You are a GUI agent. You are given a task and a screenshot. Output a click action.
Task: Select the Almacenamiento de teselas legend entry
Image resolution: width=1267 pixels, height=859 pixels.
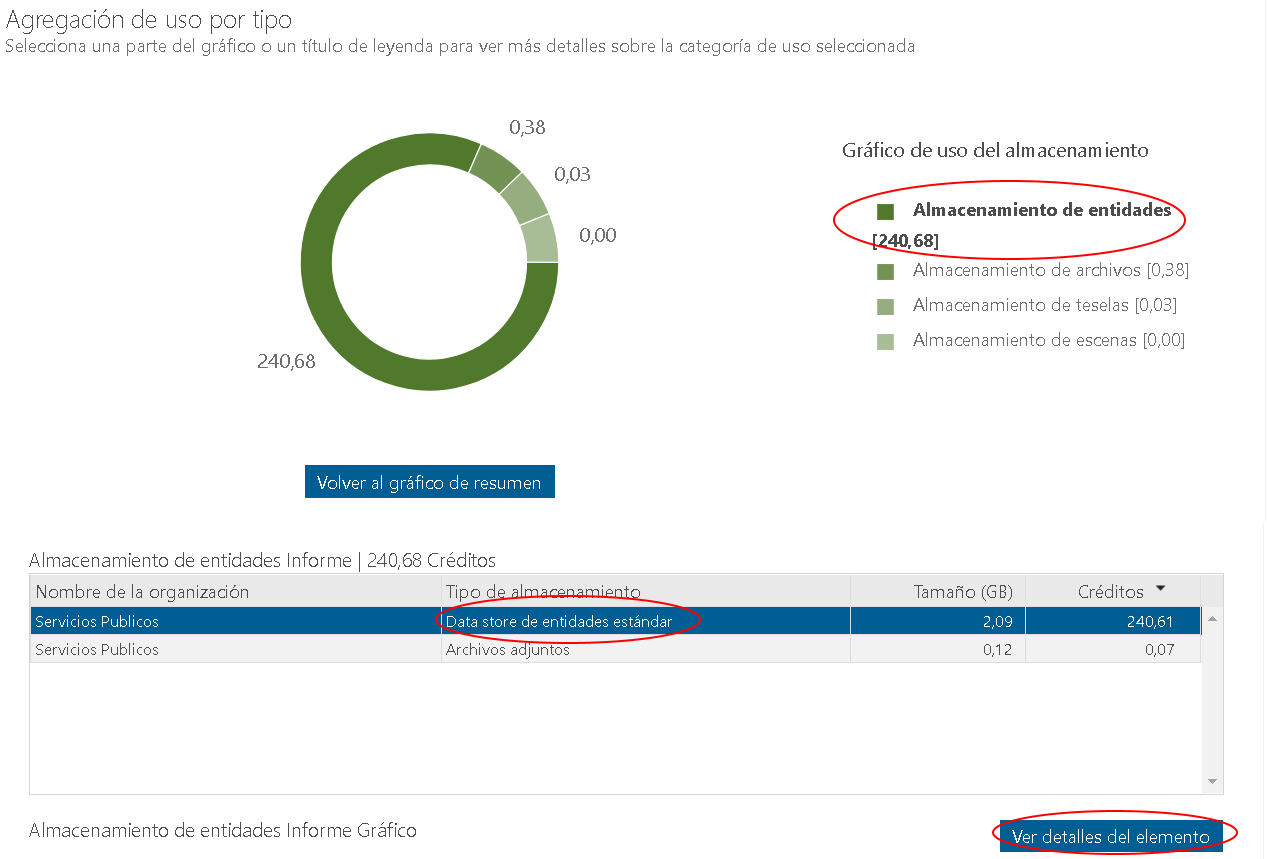click(1040, 305)
